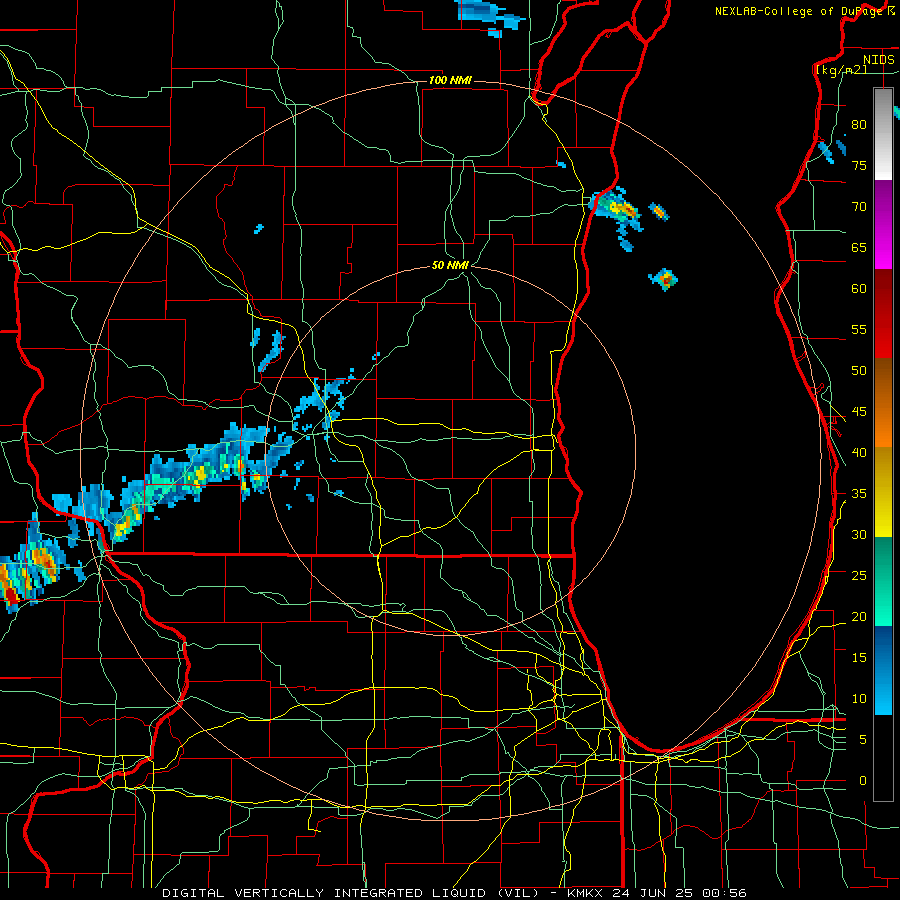This screenshot has width=900, height=900.
Task: Click the 65 value on the color scale
Action: pyautogui.click(x=859, y=247)
